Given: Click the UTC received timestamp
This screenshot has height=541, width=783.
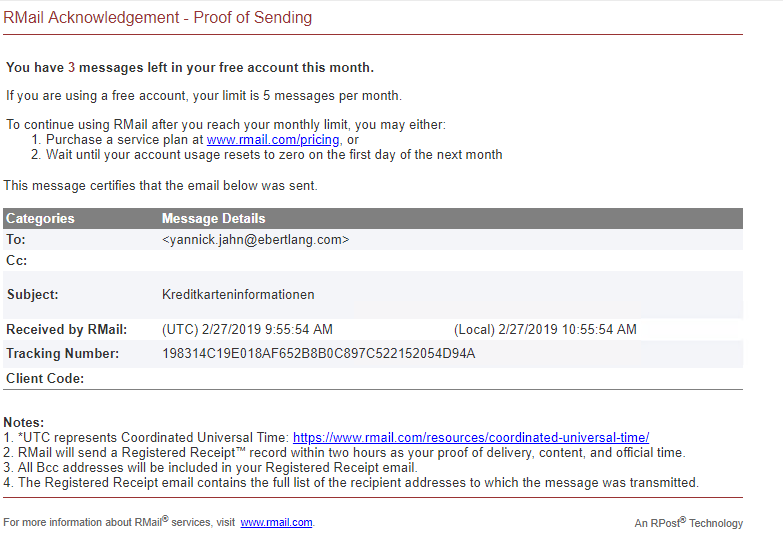Looking at the screenshot, I should click(x=247, y=329).
